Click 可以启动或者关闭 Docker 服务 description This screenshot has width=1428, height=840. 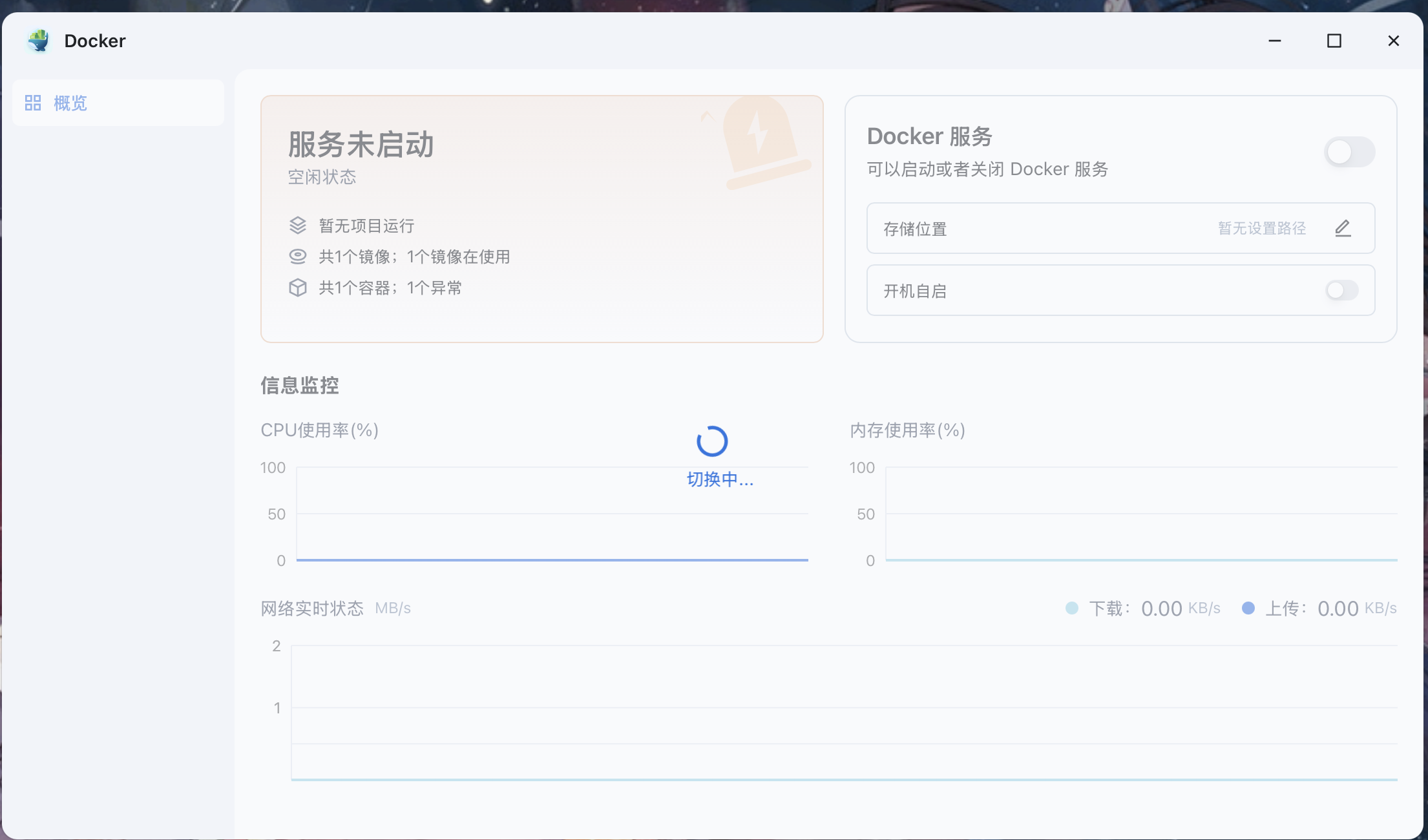(x=987, y=169)
